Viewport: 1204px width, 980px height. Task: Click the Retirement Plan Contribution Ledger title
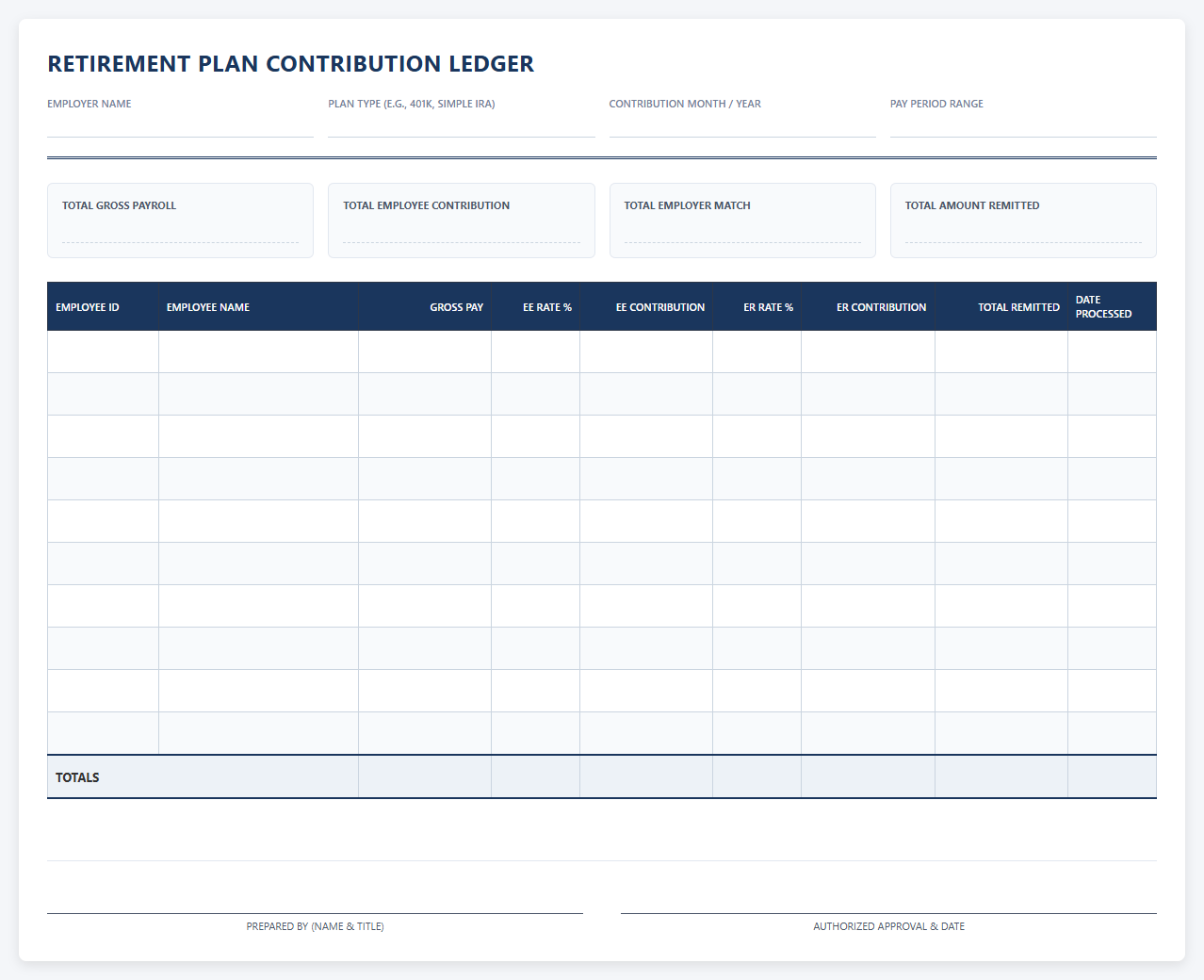pos(290,64)
